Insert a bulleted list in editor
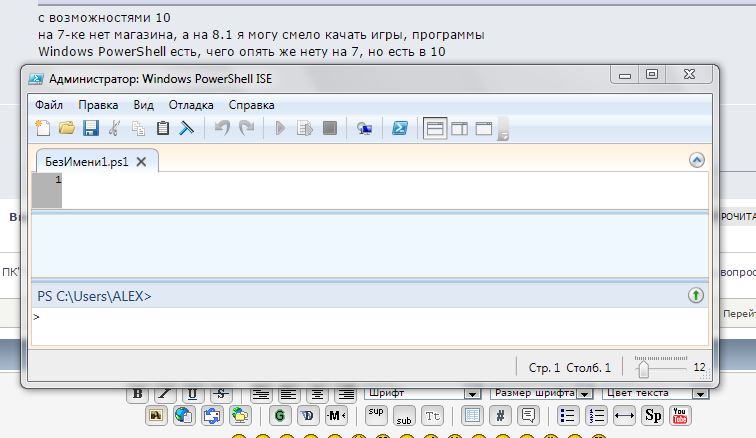Viewport: 756px width, 438px height. point(568,415)
